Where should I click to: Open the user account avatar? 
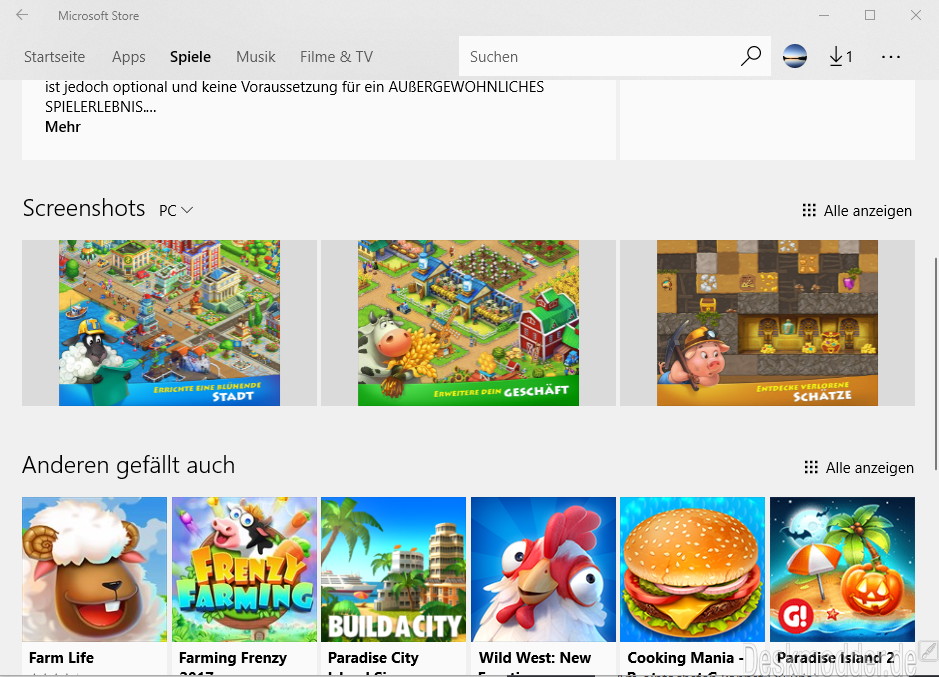pos(795,56)
